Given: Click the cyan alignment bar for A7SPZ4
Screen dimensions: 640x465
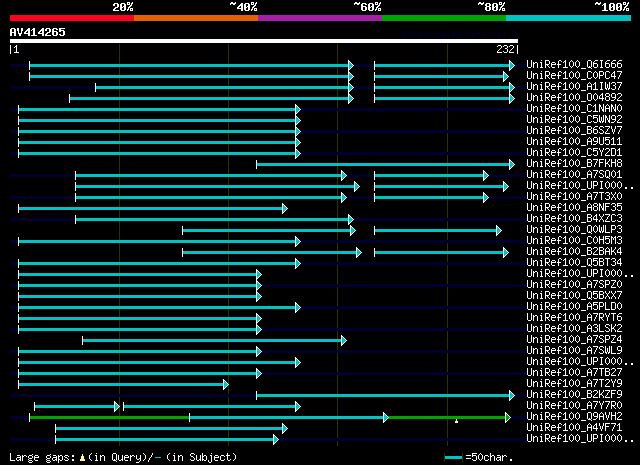Looking at the screenshot, I should pos(215,340).
